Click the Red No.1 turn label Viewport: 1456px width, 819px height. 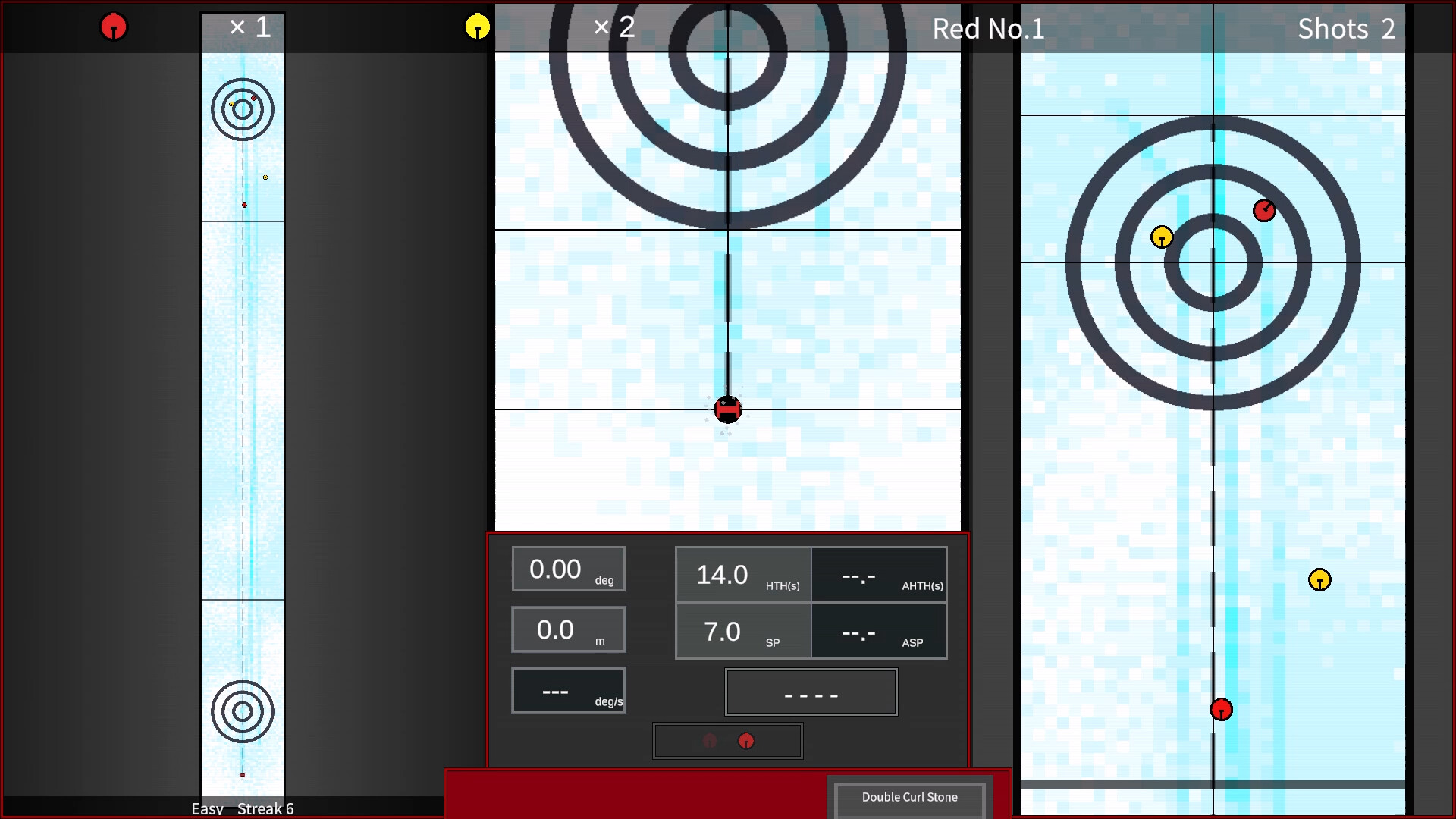988,29
